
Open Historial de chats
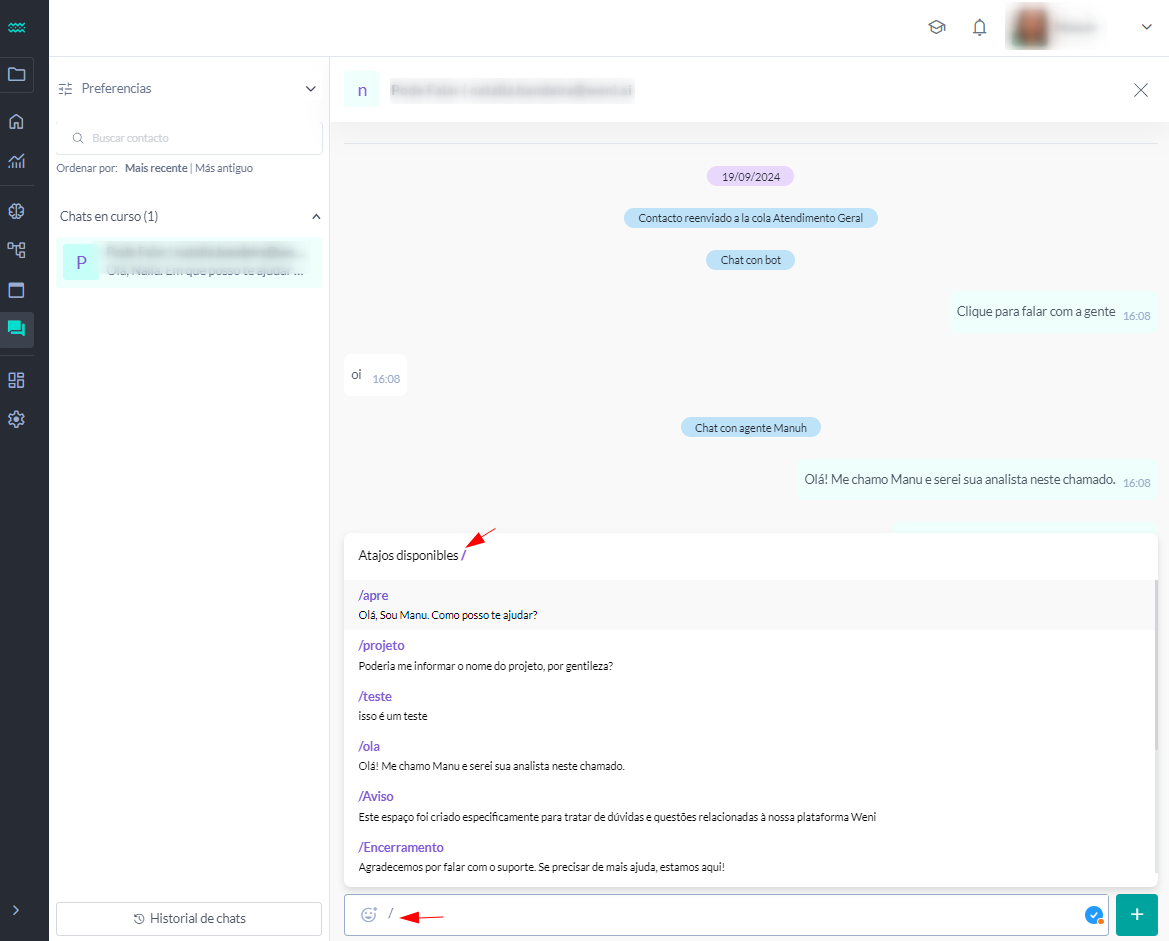(189, 919)
